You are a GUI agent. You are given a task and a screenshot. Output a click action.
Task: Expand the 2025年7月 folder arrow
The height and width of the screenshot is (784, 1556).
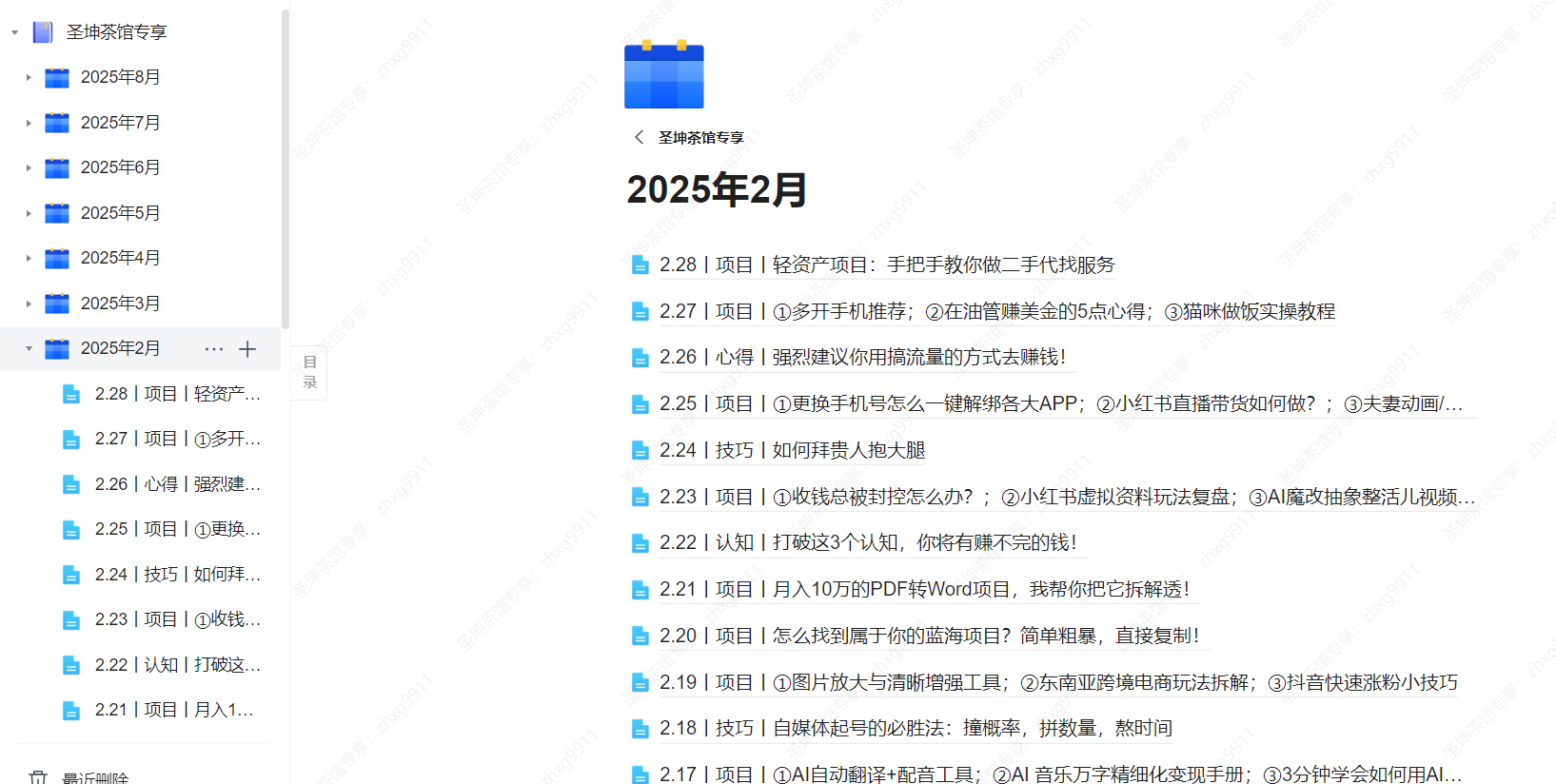tap(29, 123)
